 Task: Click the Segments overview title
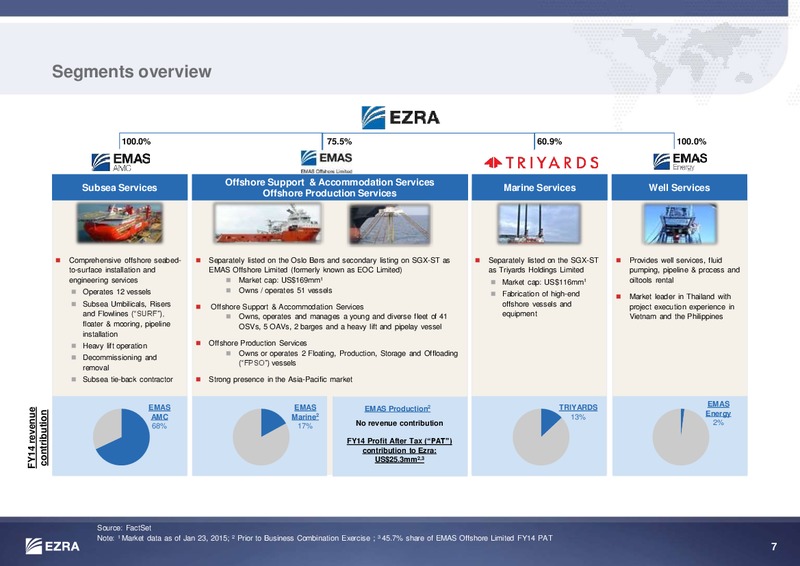[132, 71]
